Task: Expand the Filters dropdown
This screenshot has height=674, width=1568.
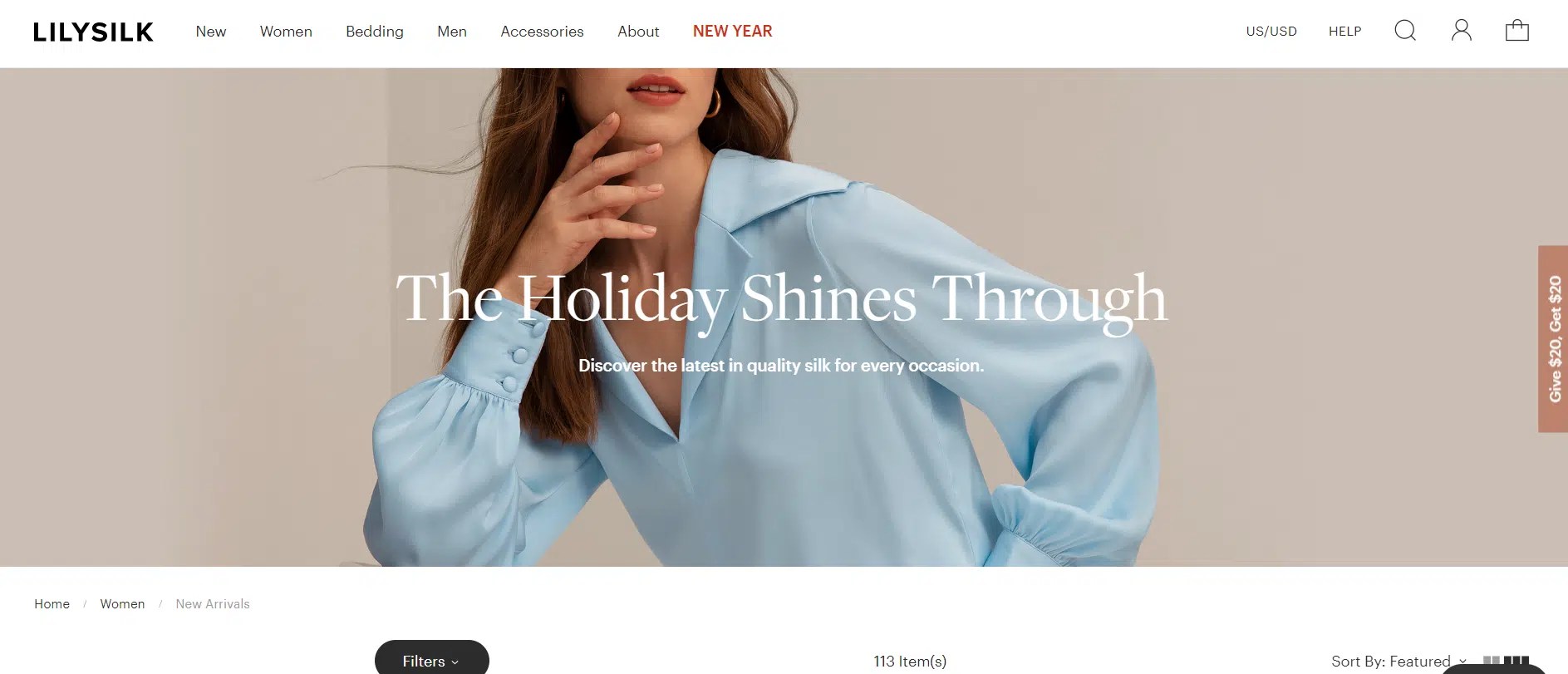Action: pyautogui.click(x=431, y=661)
